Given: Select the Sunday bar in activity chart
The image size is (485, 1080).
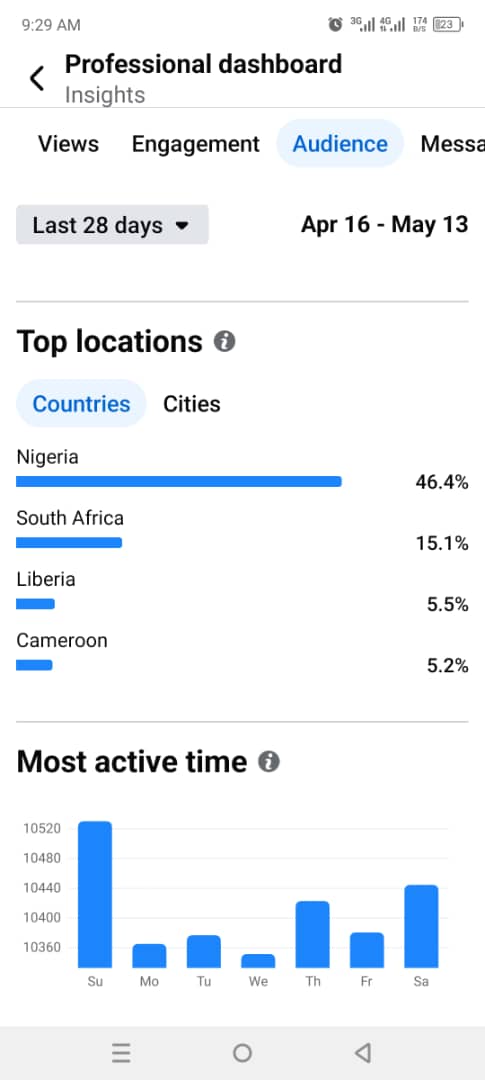Looking at the screenshot, I should coord(95,894).
